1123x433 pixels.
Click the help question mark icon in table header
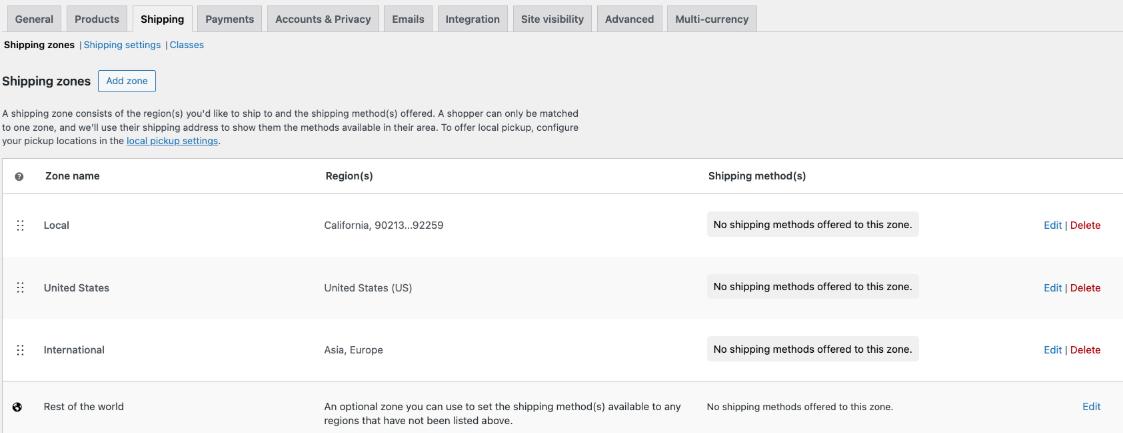click(x=19, y=176)
